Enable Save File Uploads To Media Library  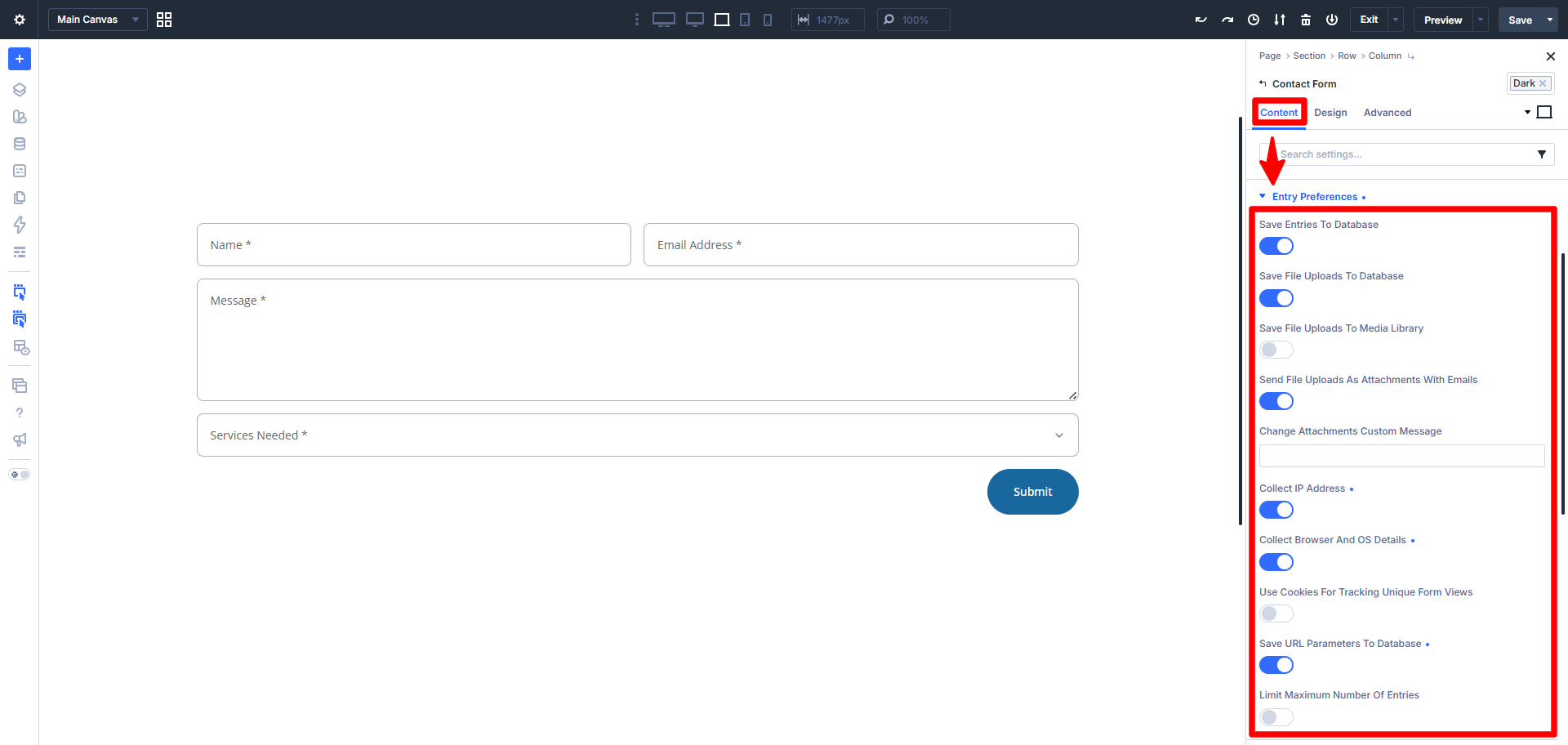point(1276,350)
